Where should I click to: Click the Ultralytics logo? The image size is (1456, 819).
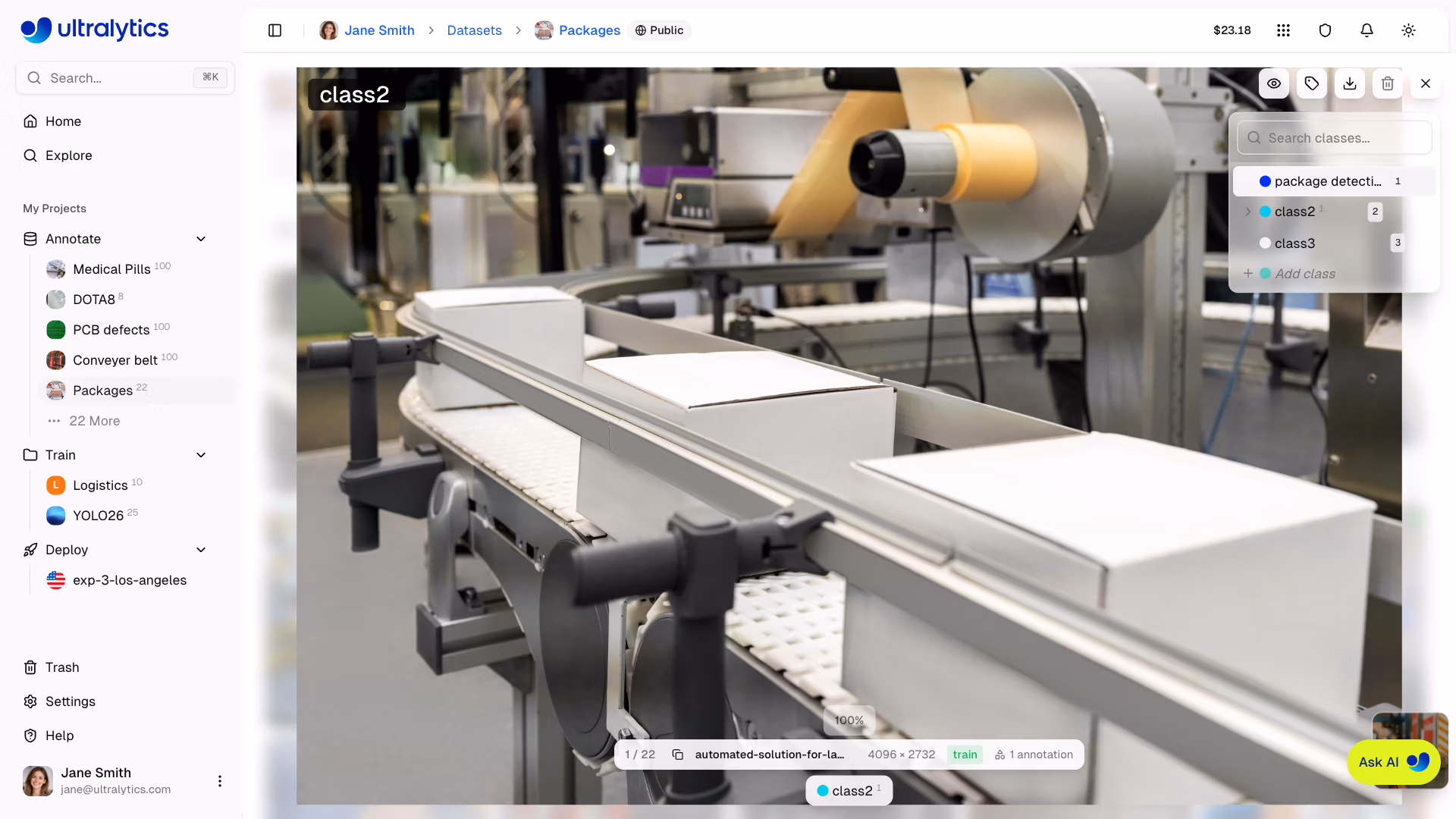(x=95, y=30)
